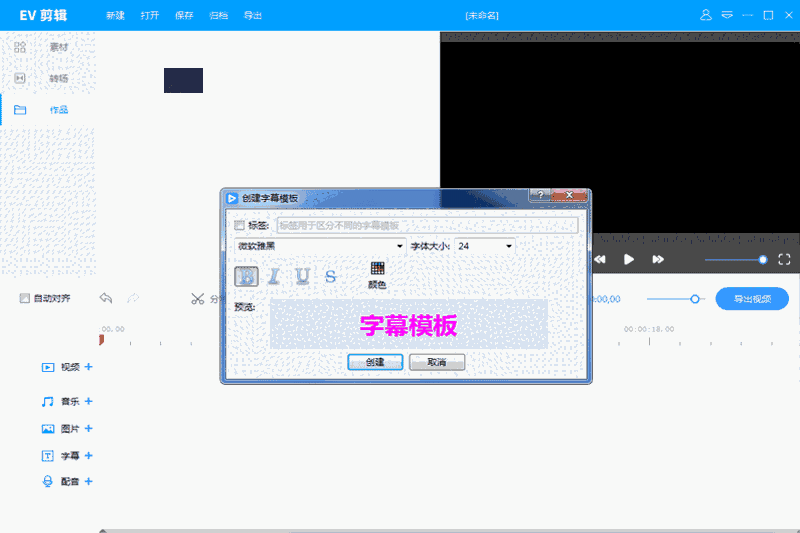Click the 字幕 track T icon
This screenshot has height=533, width=800.
coord(47,455)
